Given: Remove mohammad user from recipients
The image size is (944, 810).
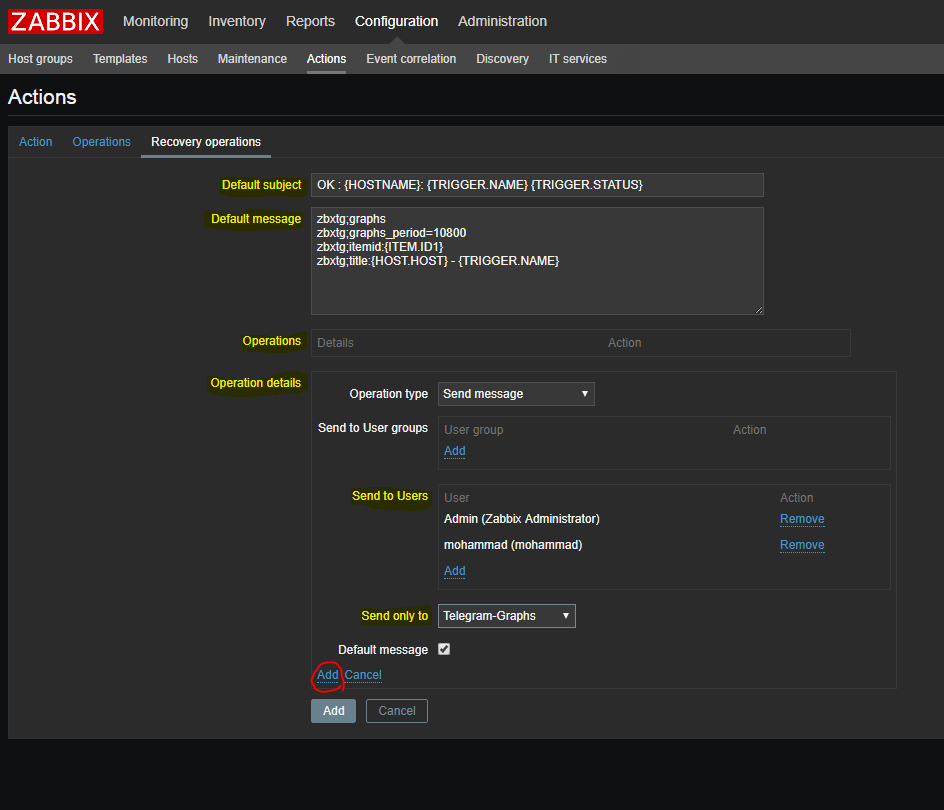Looking at the screenshot, I should (x=802, y=545).
